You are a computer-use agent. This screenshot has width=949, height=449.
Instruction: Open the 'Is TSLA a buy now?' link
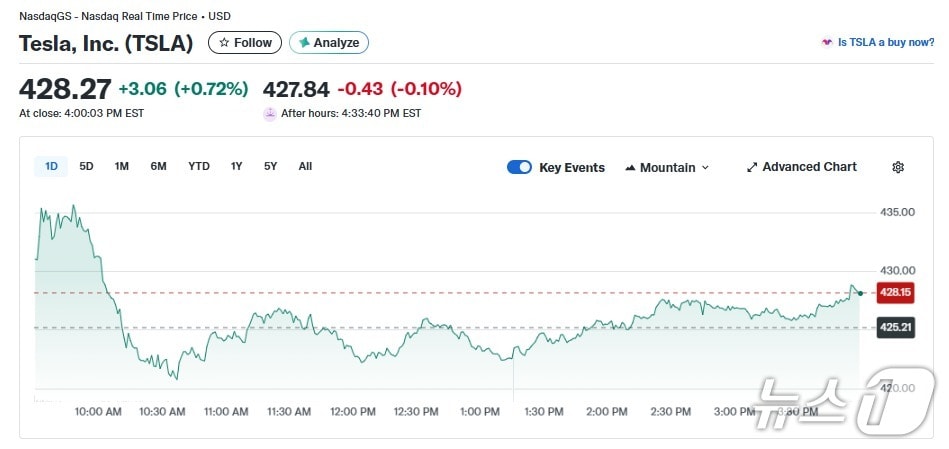(886, 43)
